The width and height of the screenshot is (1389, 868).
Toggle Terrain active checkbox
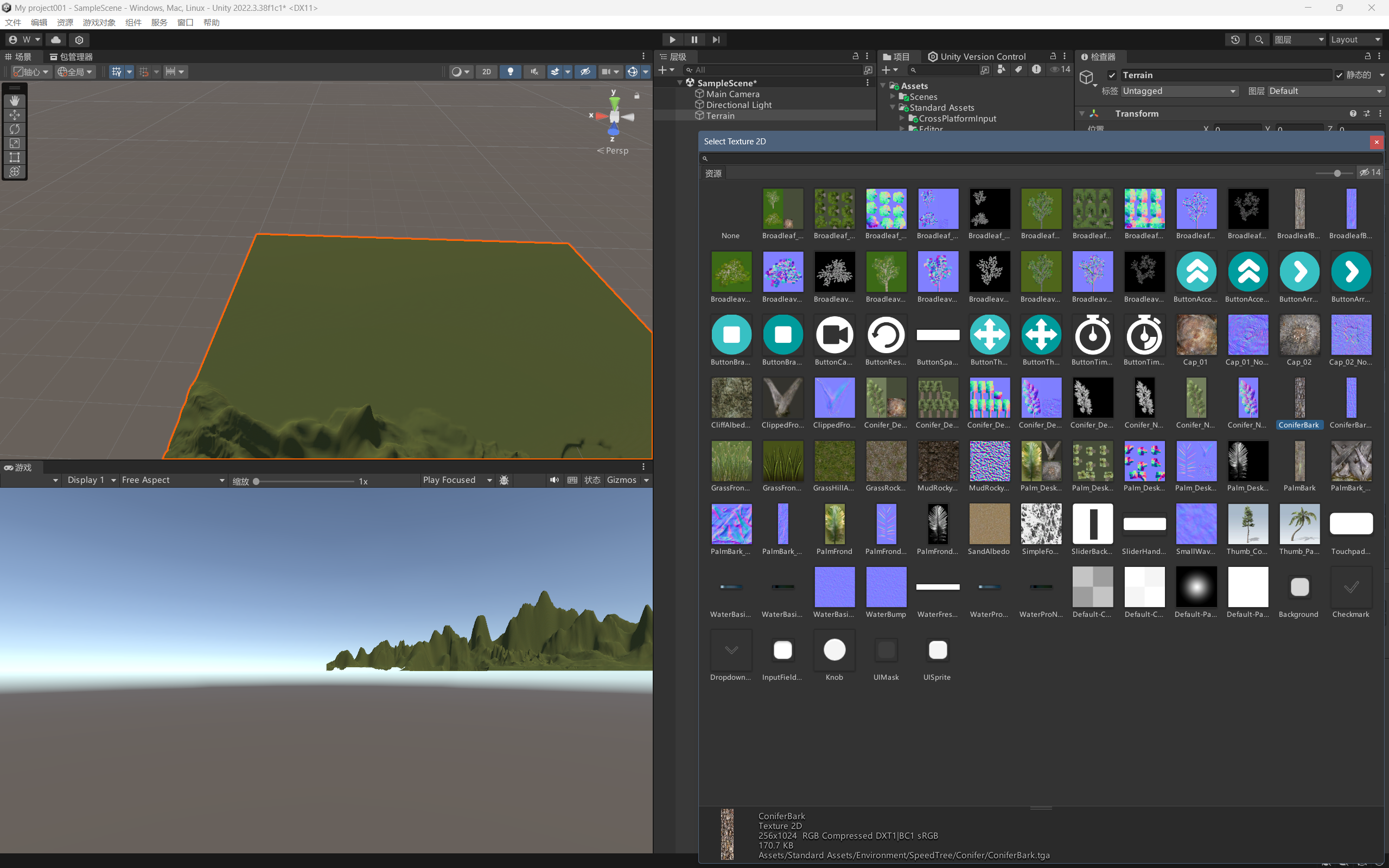(x=1112, y=75)
